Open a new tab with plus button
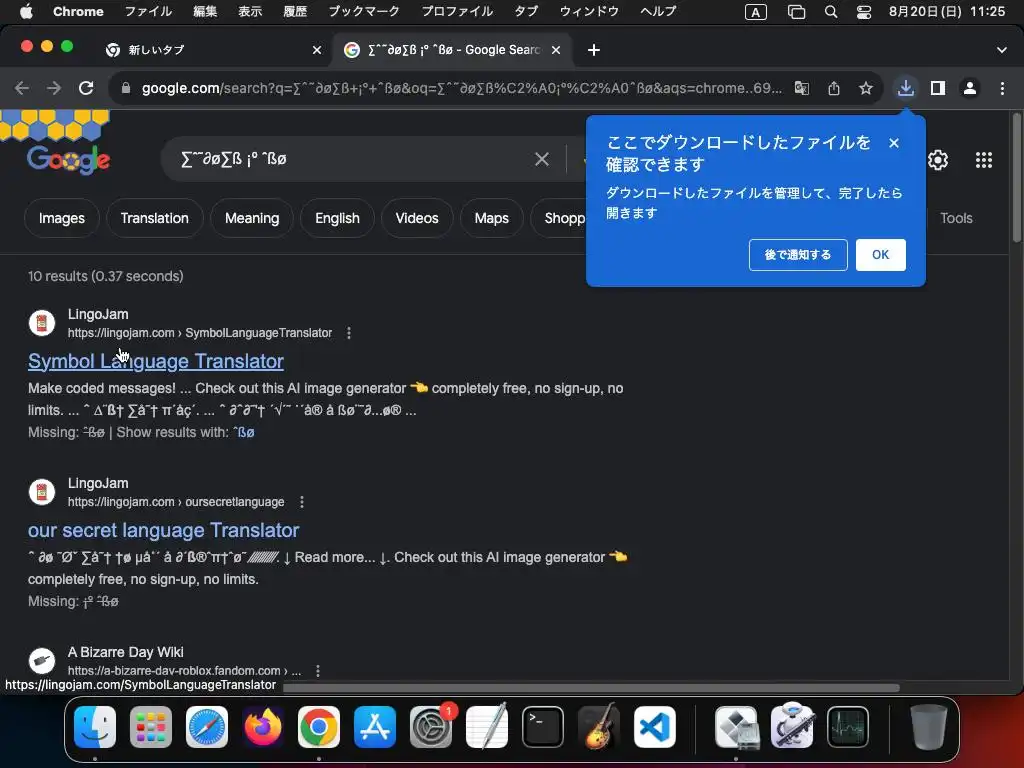1024x768 pixels. coord(594,50)
